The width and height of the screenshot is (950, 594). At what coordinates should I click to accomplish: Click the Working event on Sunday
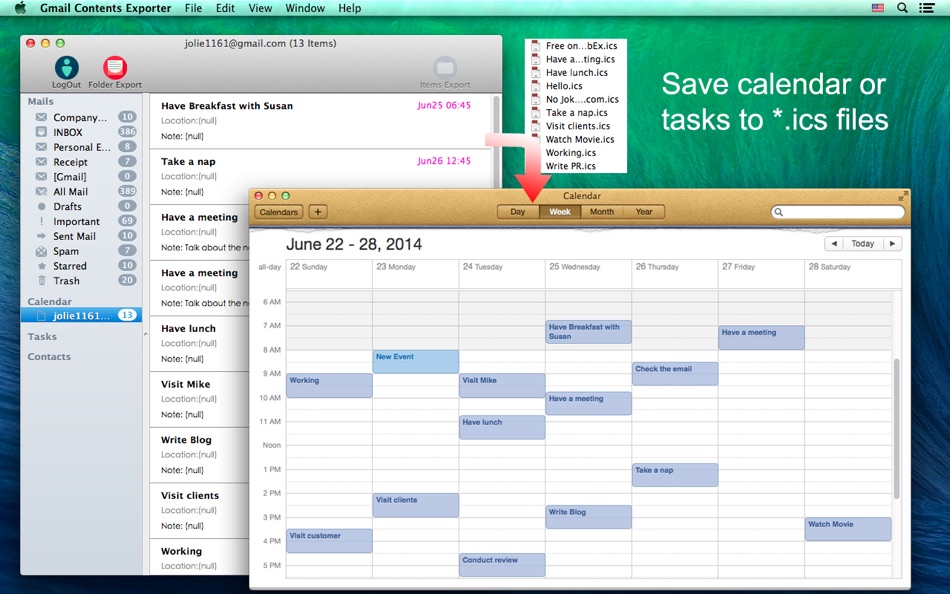click(329, 385)
